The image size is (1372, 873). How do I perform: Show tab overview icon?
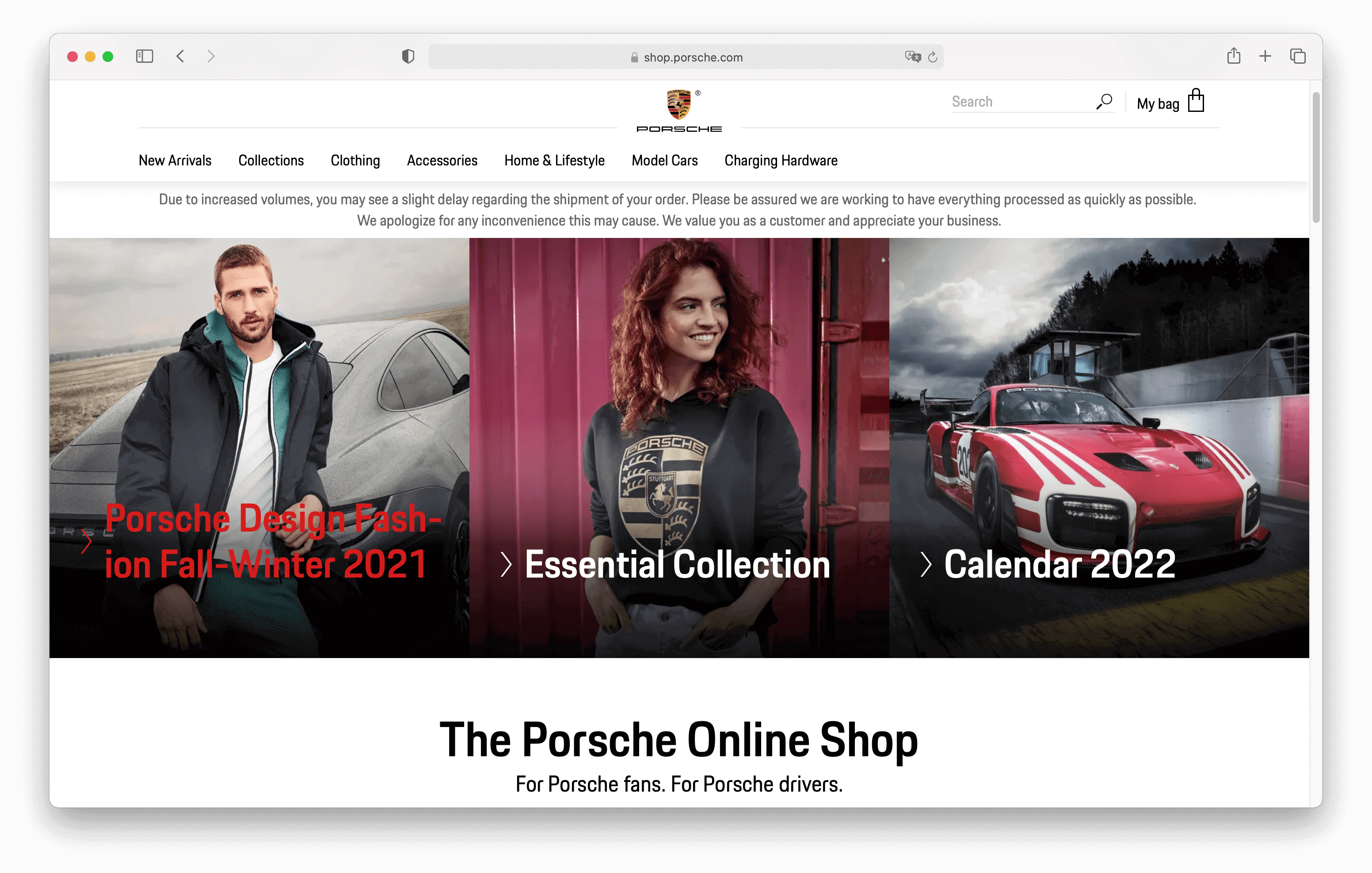tap(1297, 57)
